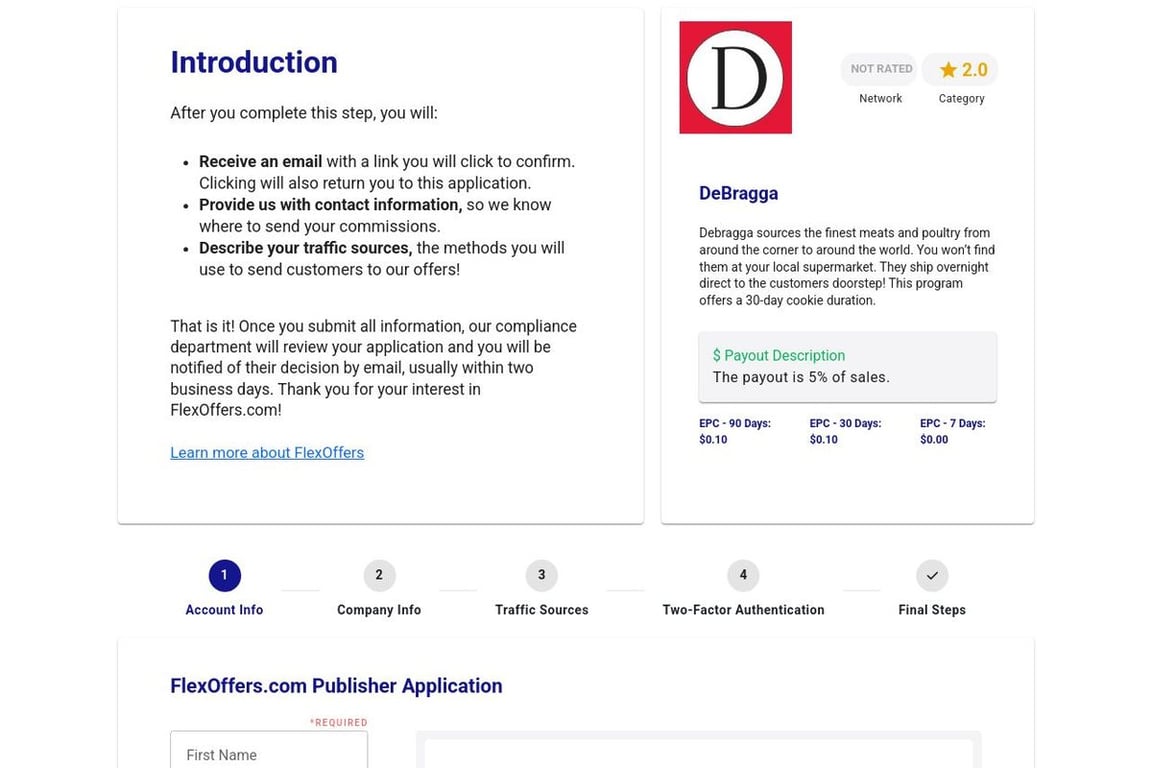Click the star icon in category rating
1152x768 pixels.
(948, 70)
